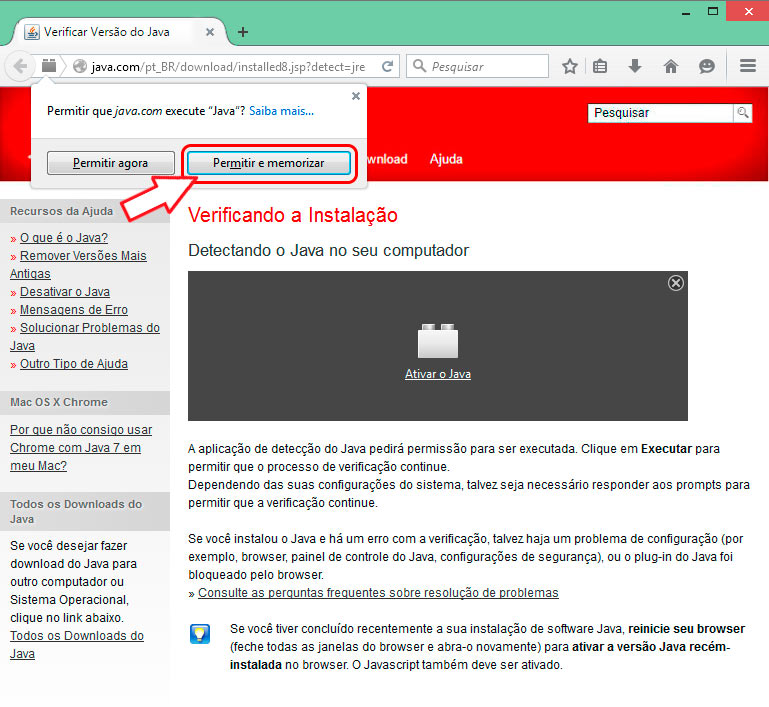
Task: Click the Java site search magnifier icon
Action: [743, 113]
